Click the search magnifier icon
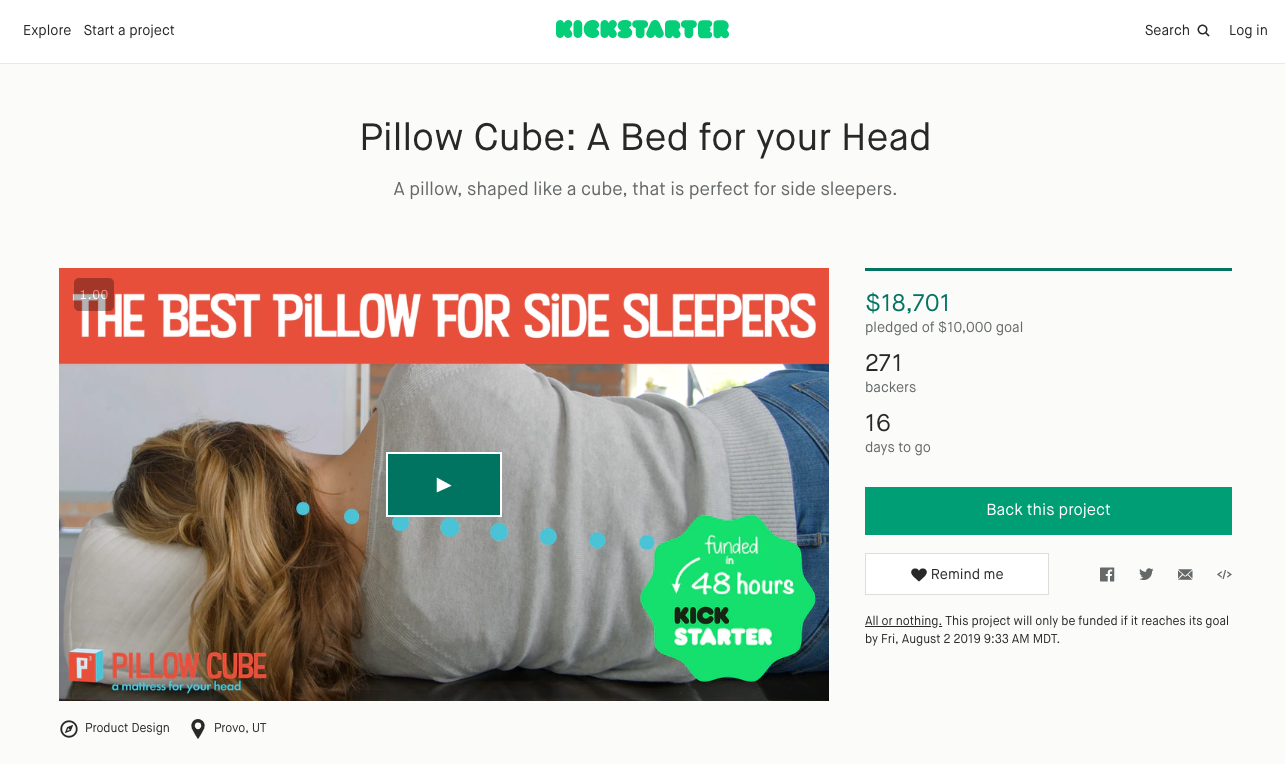The height and width of the screenshot is (764, 1285). 1203,31
